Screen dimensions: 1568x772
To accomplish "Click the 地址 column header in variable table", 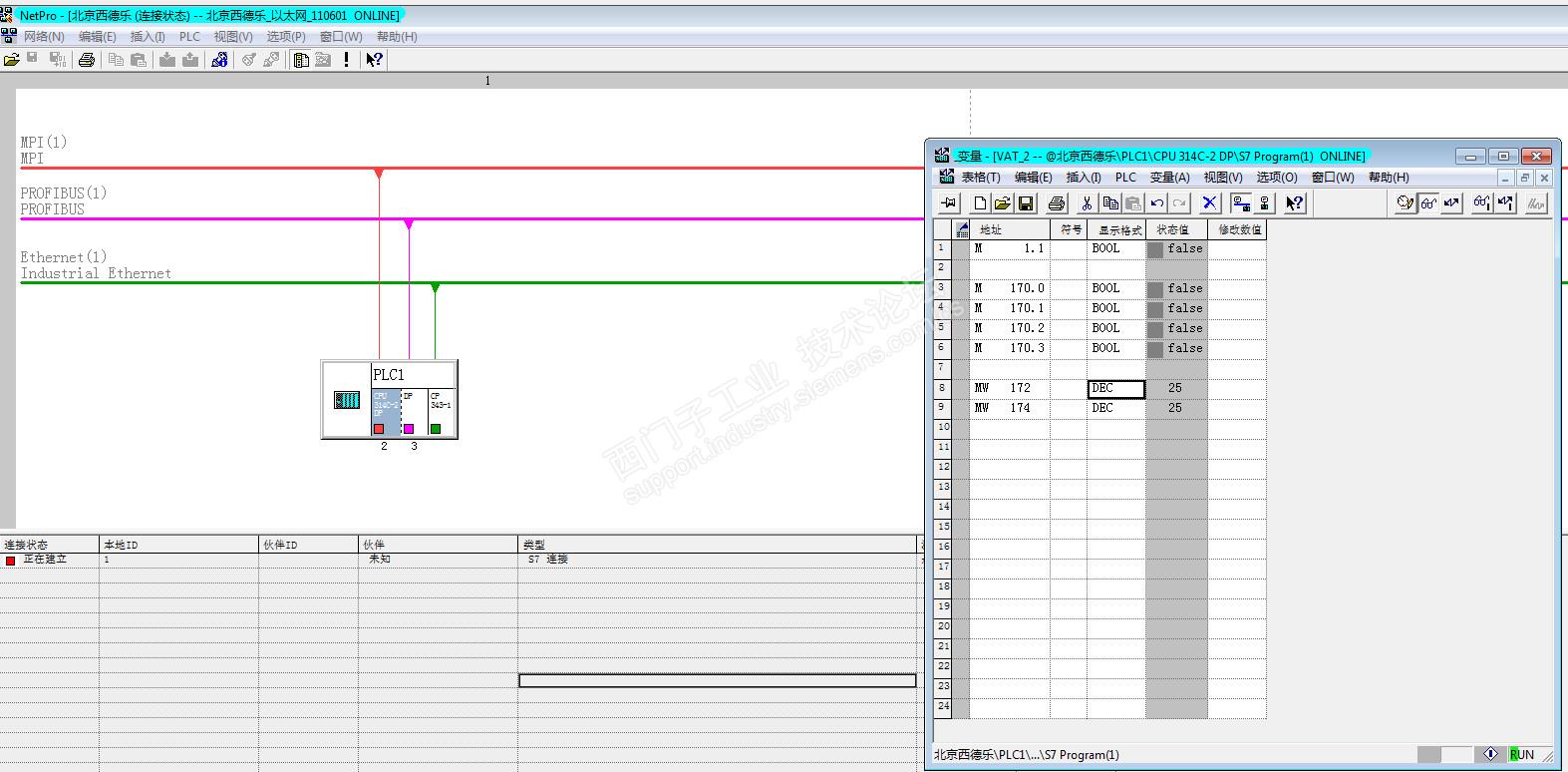I will click(1010, 229).
